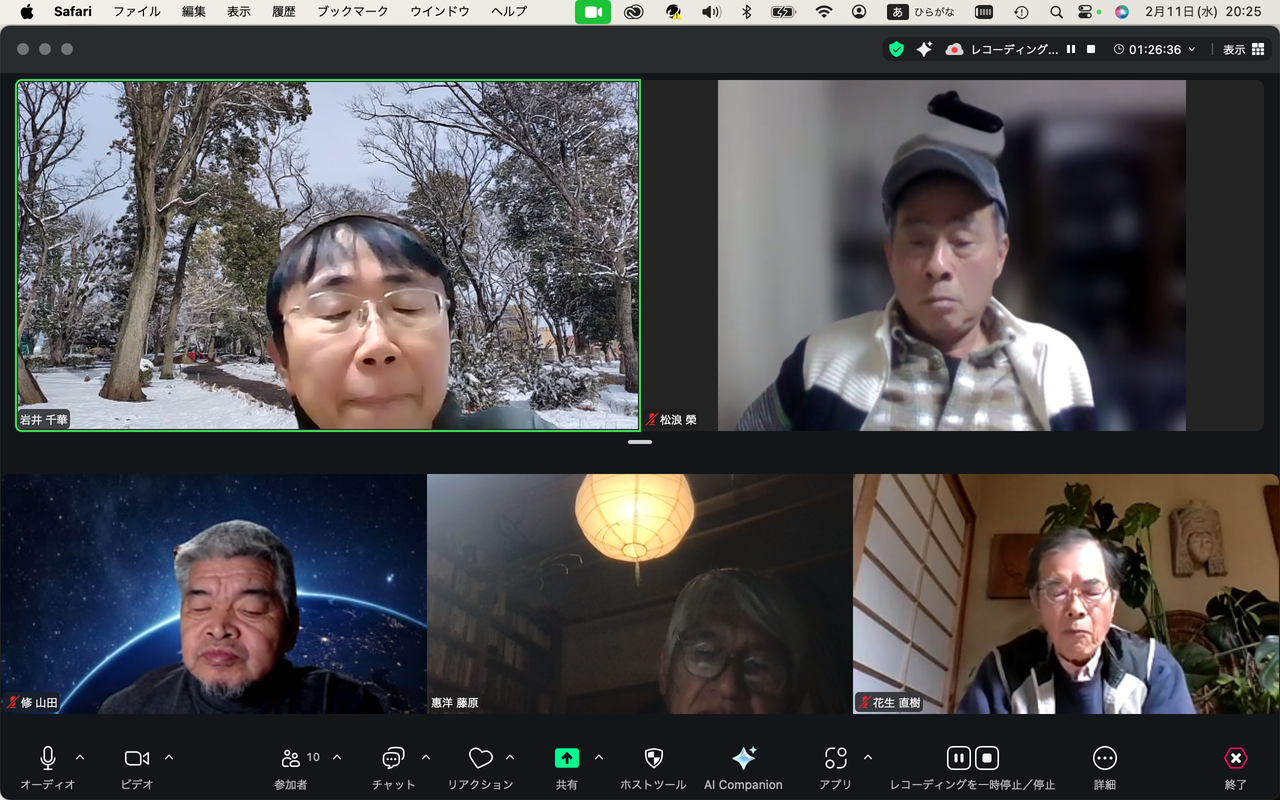Click the リアクション heart icon

pos(481,758)
